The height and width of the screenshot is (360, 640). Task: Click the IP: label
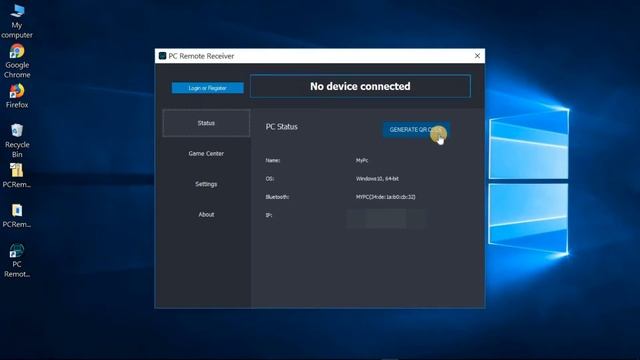(269, 215)
